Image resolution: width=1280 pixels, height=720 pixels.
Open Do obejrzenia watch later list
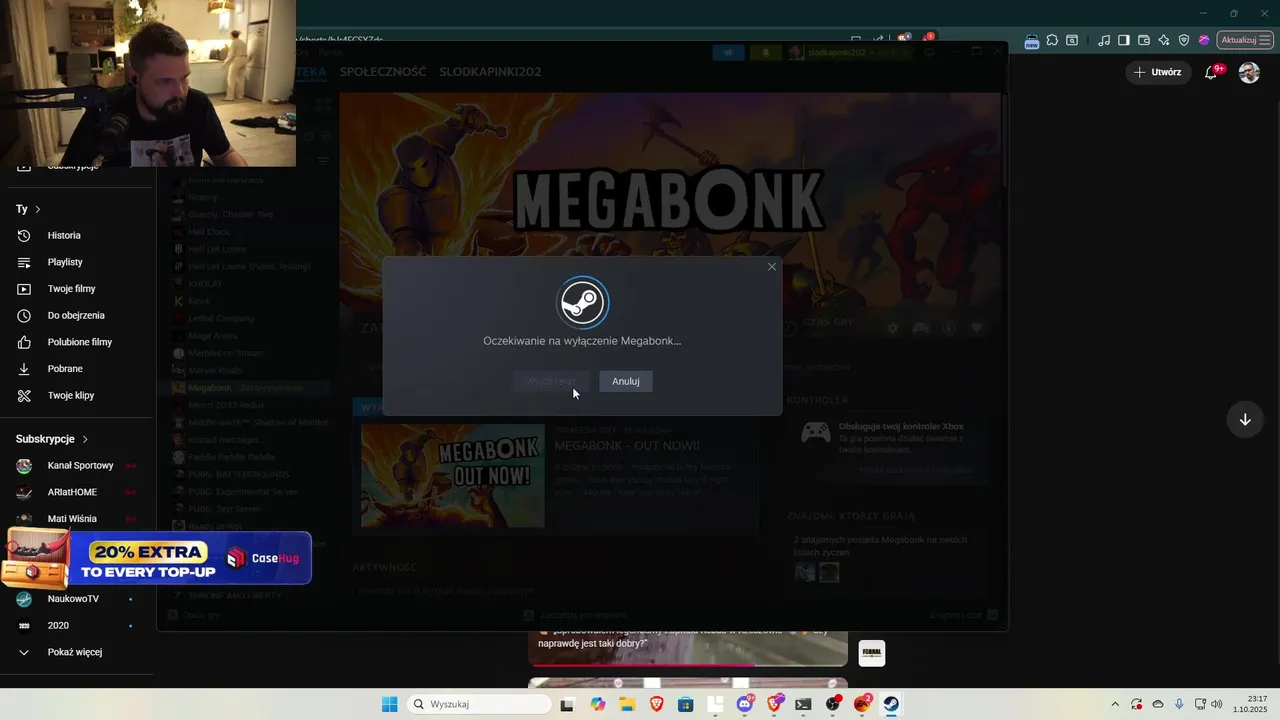(76, 315)
